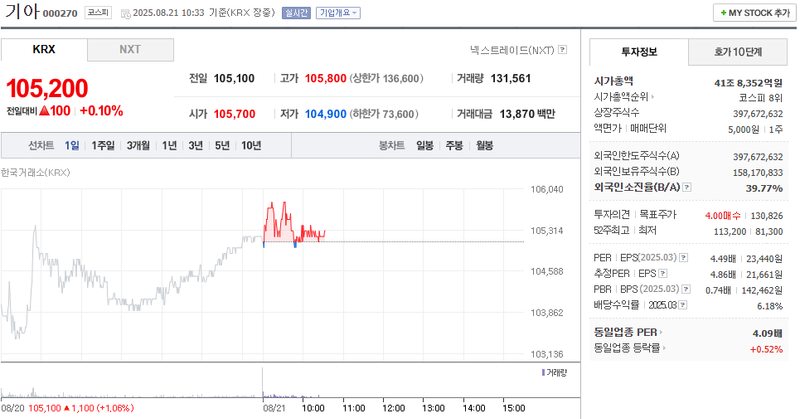Screen dimensions: 800x419
Task: Click help icon next to PER EPS(2025.03)
Action: (x=684, y=258)
